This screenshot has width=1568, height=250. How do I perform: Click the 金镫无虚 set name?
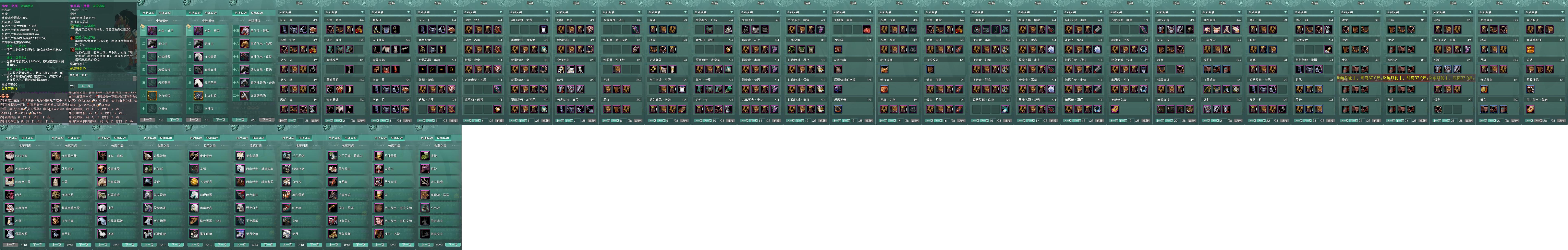click(563, 60)
